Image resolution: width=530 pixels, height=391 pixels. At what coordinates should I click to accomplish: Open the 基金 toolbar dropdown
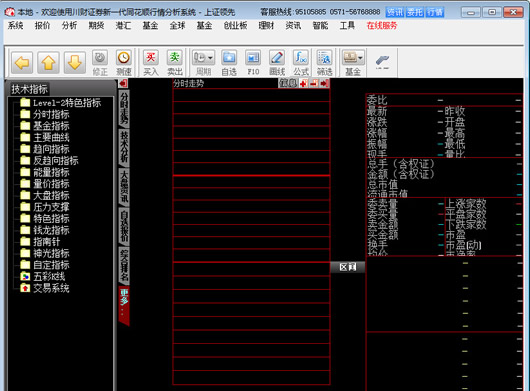(x=353, y=63)
